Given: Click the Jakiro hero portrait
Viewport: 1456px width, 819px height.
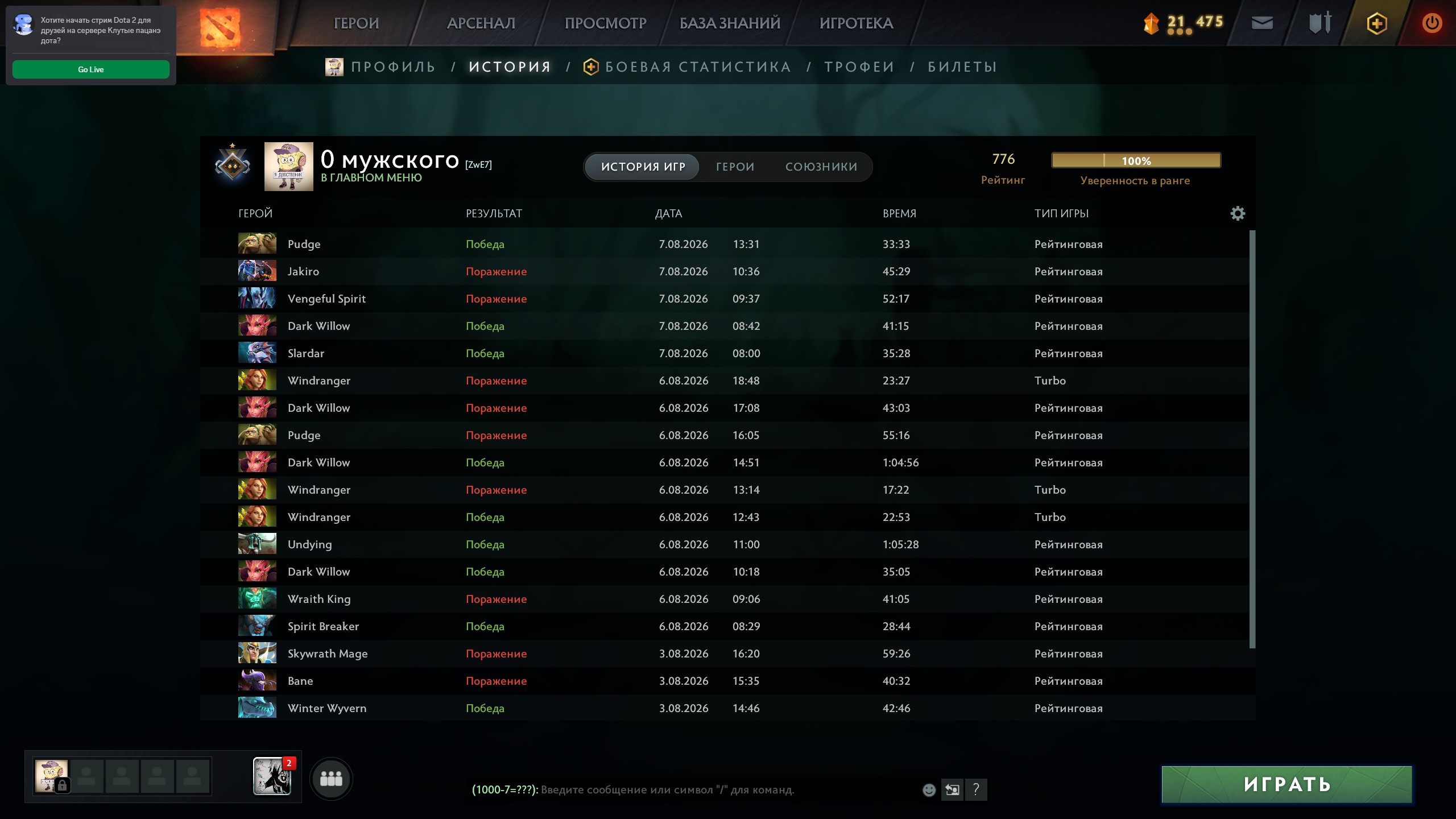Looking at the screenshot, I should click(257, 271).
